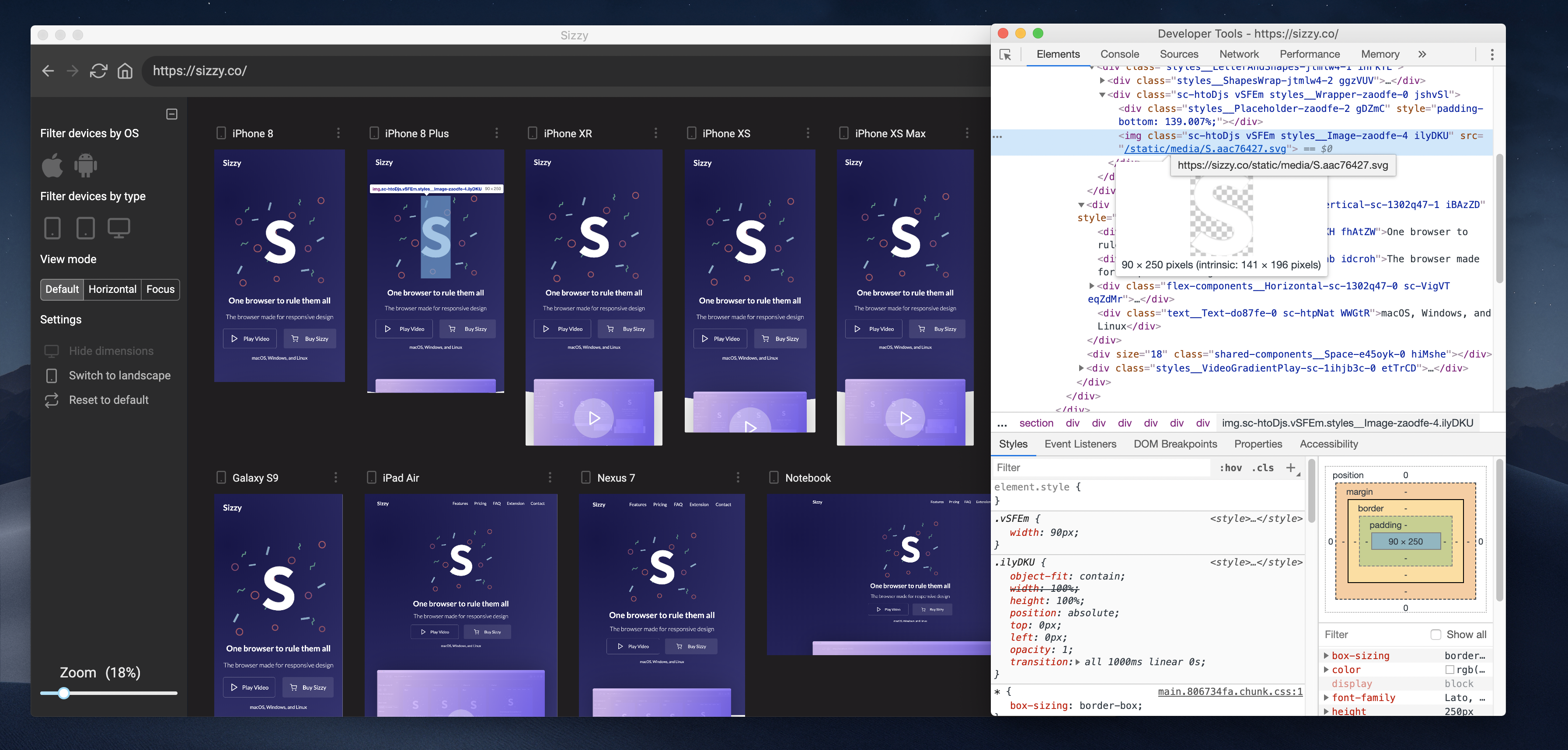The image size is (1568, 750).
Task: Open the iPhone XS options menu dots
Action: [808, 133]
